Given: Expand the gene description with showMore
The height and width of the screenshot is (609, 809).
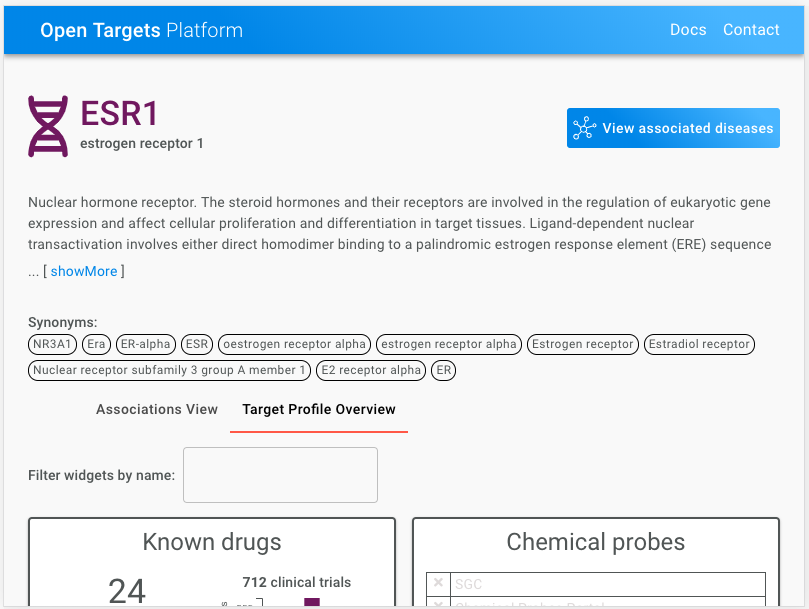Looking at the screenshot, I should coord(84,270).
